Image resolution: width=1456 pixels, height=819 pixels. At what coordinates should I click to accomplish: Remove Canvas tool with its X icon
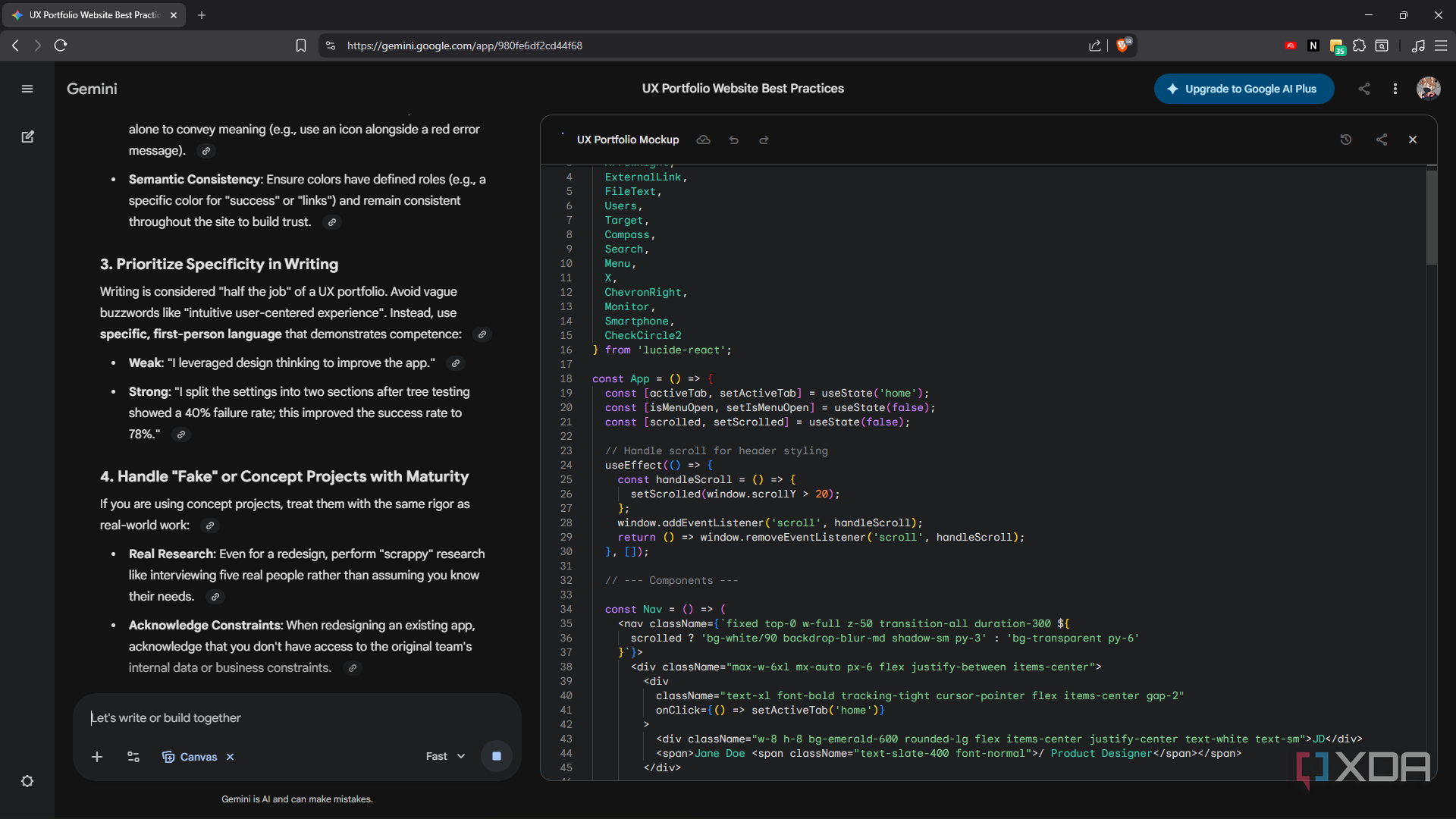[231, 757]
